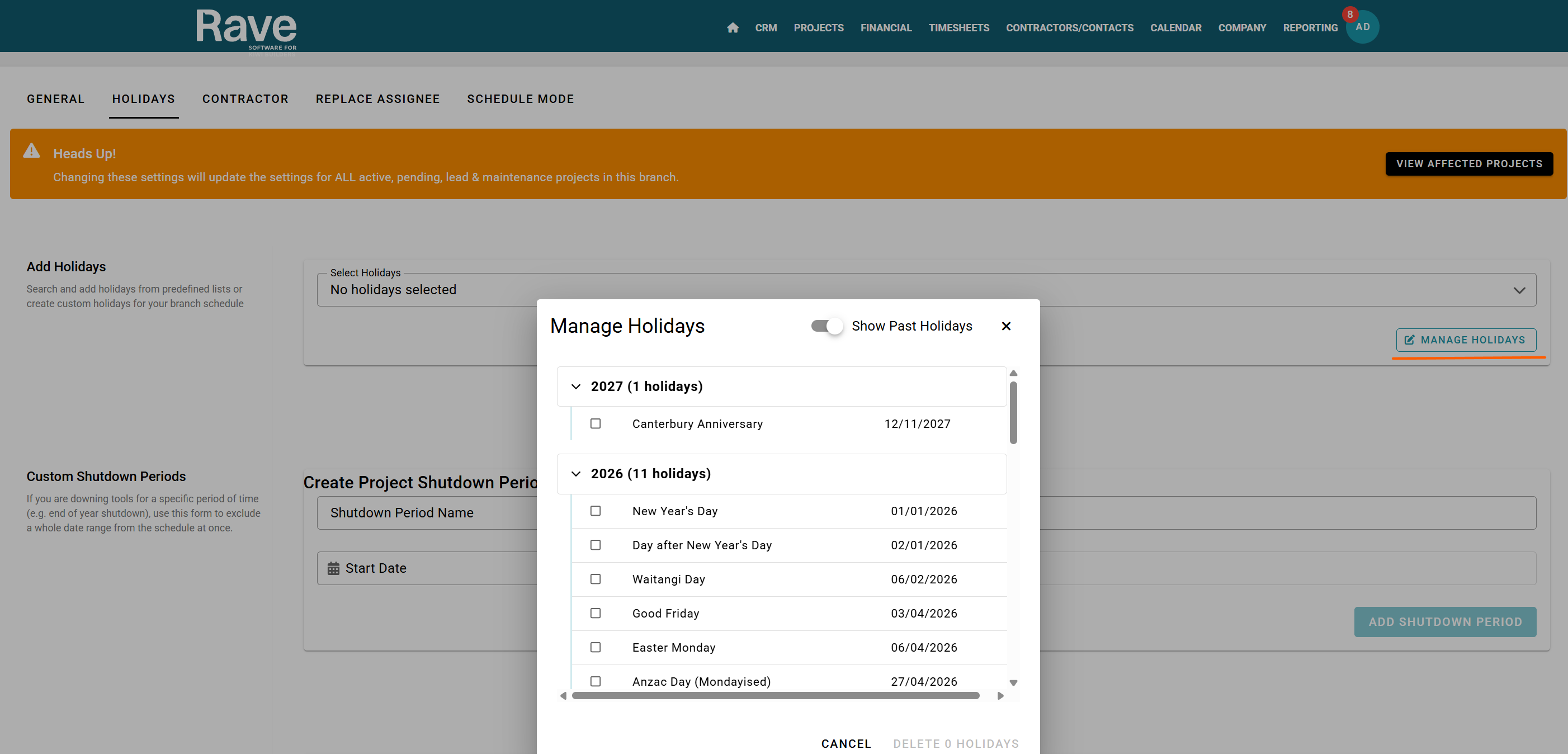The image size is (1568, 754).
Task: Click the Start Date calendar icon
Action: pyautogui.click(x=333, y=568)
